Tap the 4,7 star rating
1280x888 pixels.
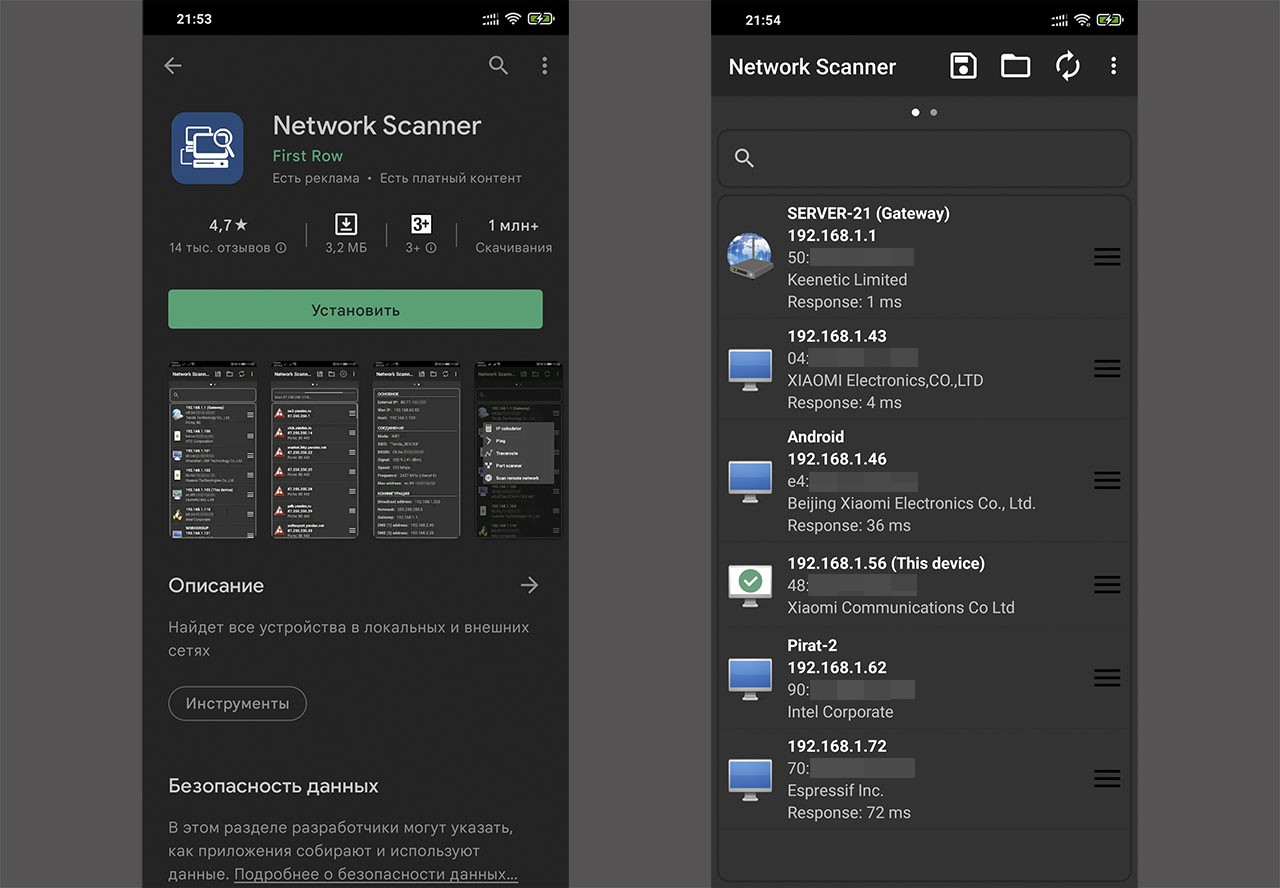228,225
